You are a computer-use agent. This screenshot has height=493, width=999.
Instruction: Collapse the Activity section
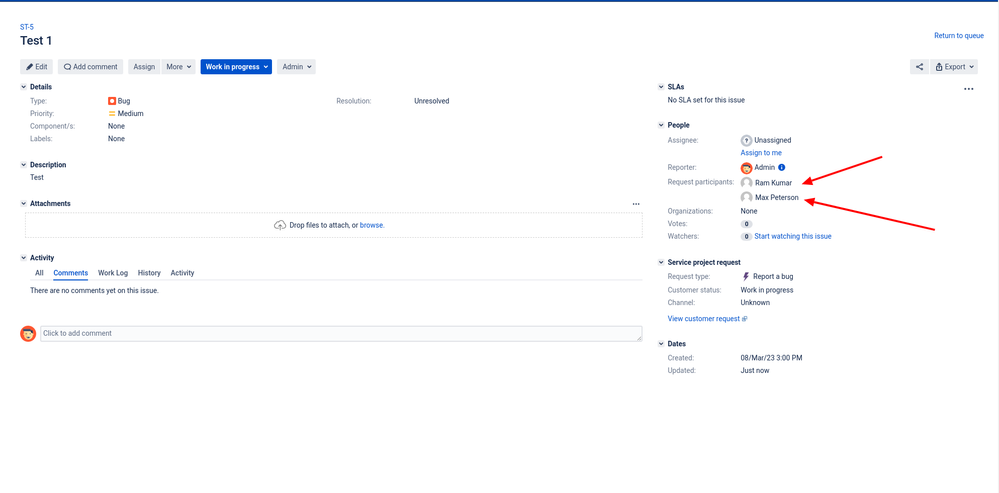24,258
